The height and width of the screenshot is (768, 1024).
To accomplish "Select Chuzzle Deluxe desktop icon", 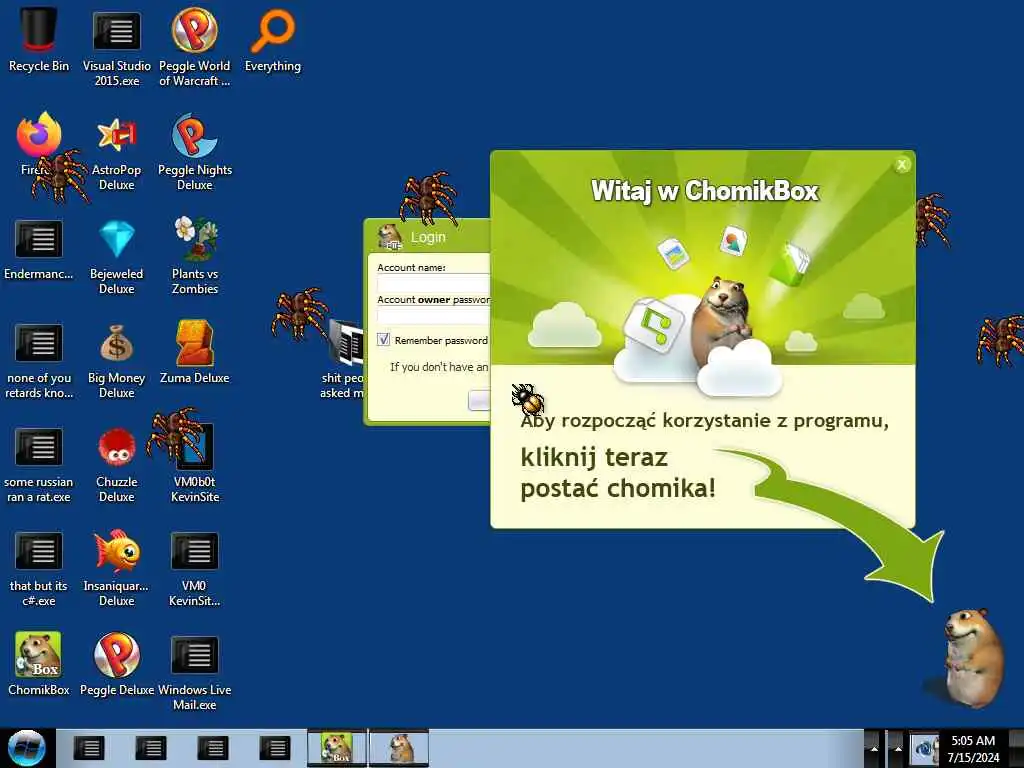I will click(x=116, y=464).
